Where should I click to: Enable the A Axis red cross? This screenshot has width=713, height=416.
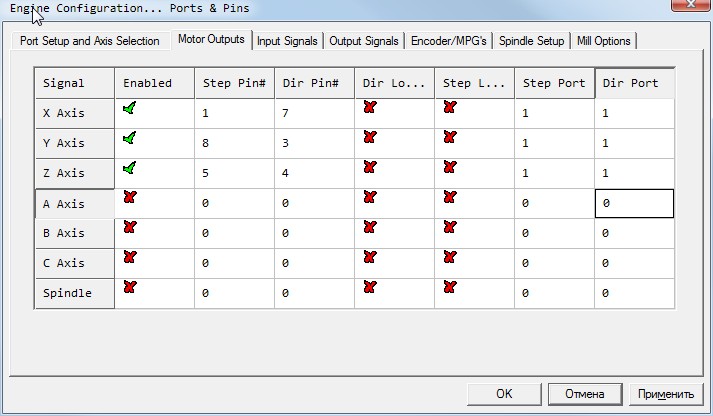[129, 197]
